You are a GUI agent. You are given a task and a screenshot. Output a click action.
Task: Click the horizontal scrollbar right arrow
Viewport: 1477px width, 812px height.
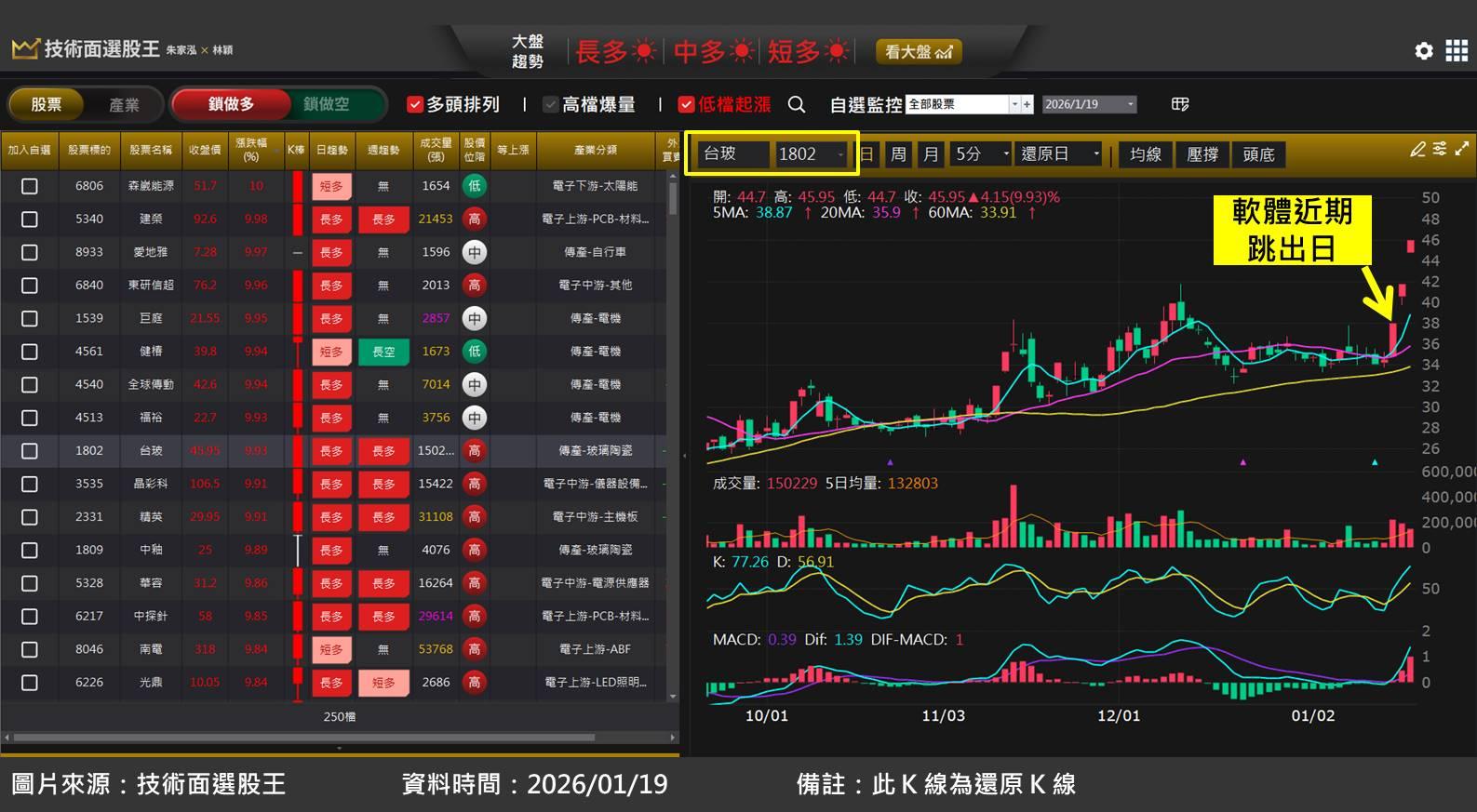674,738
